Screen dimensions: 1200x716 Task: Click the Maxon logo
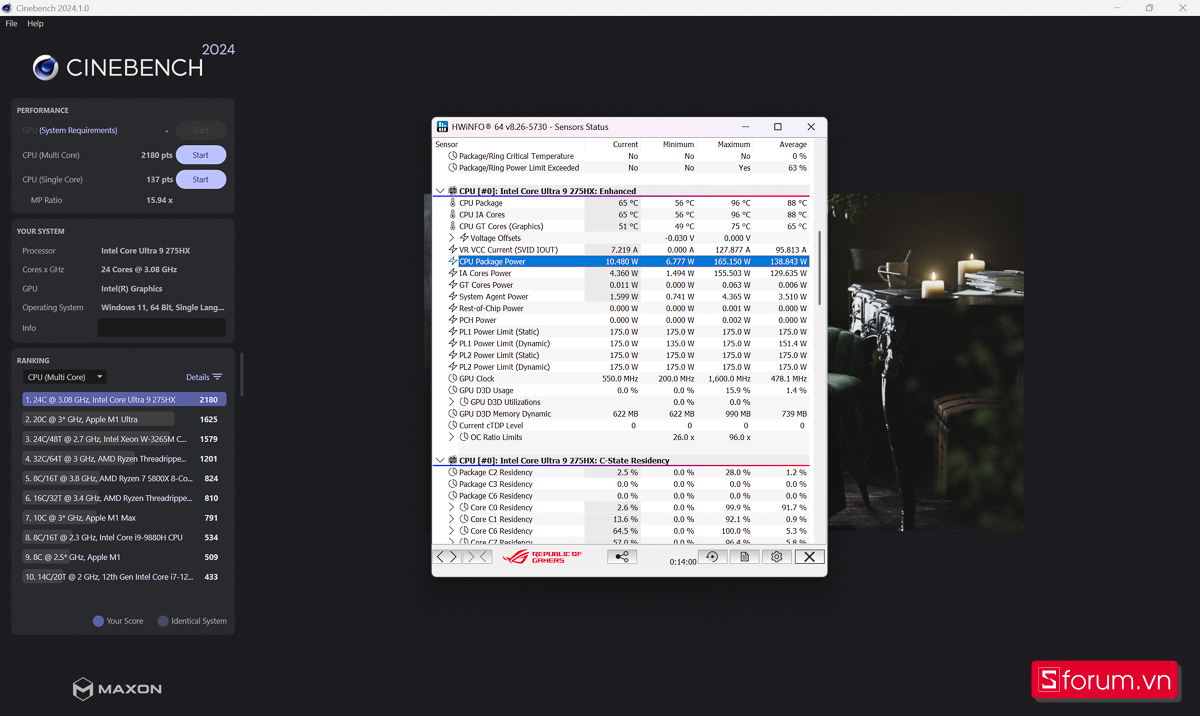coord(117,689)
